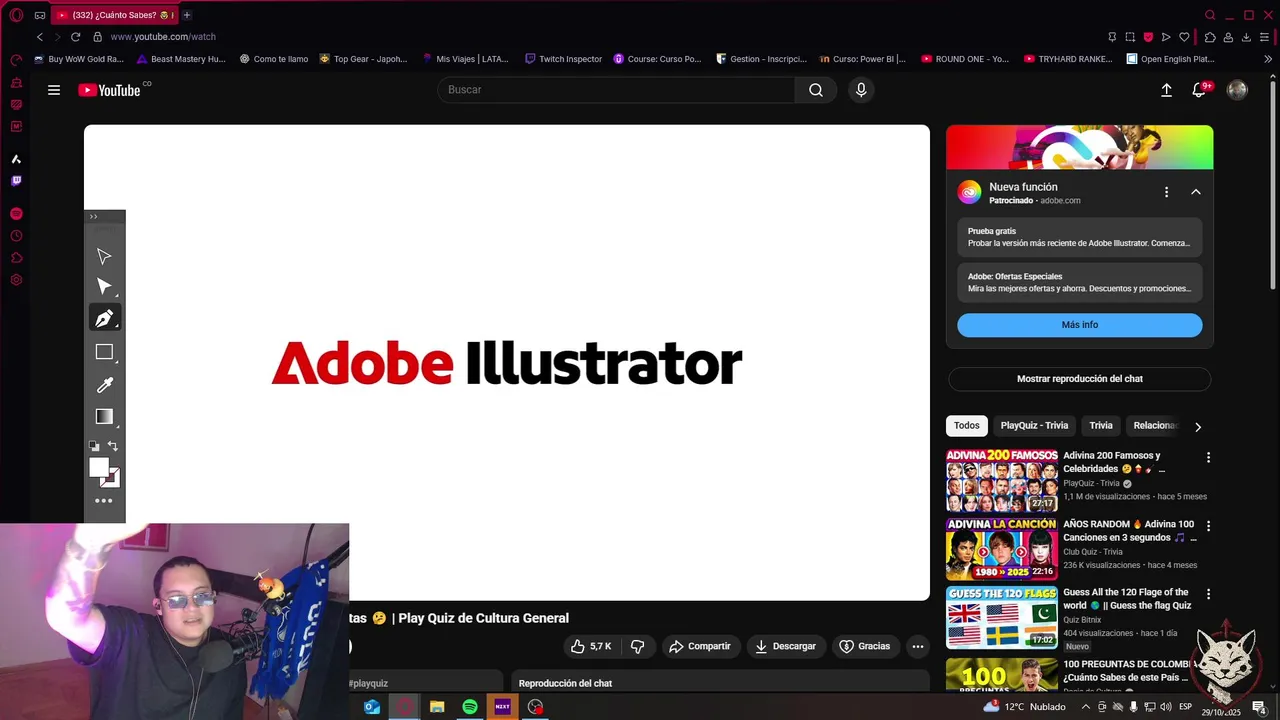Focus the YouTube Buscar search field
Viewport: 1280px width, 720px height.
[616, 90]
